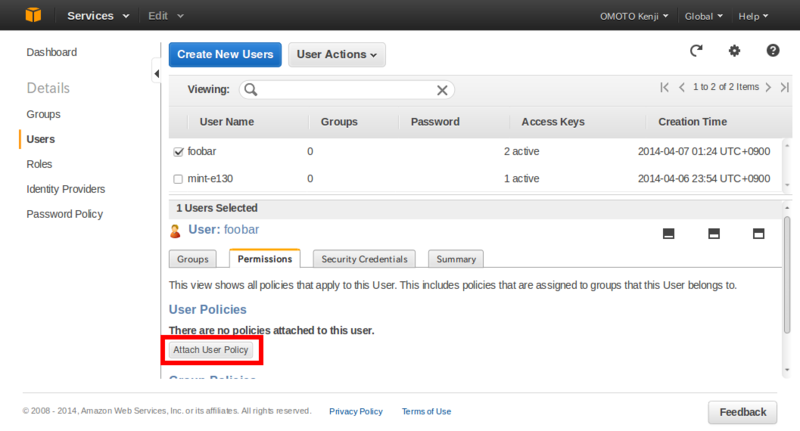Minimize the details pane with small-pane icon

click(x=668, y=234)
